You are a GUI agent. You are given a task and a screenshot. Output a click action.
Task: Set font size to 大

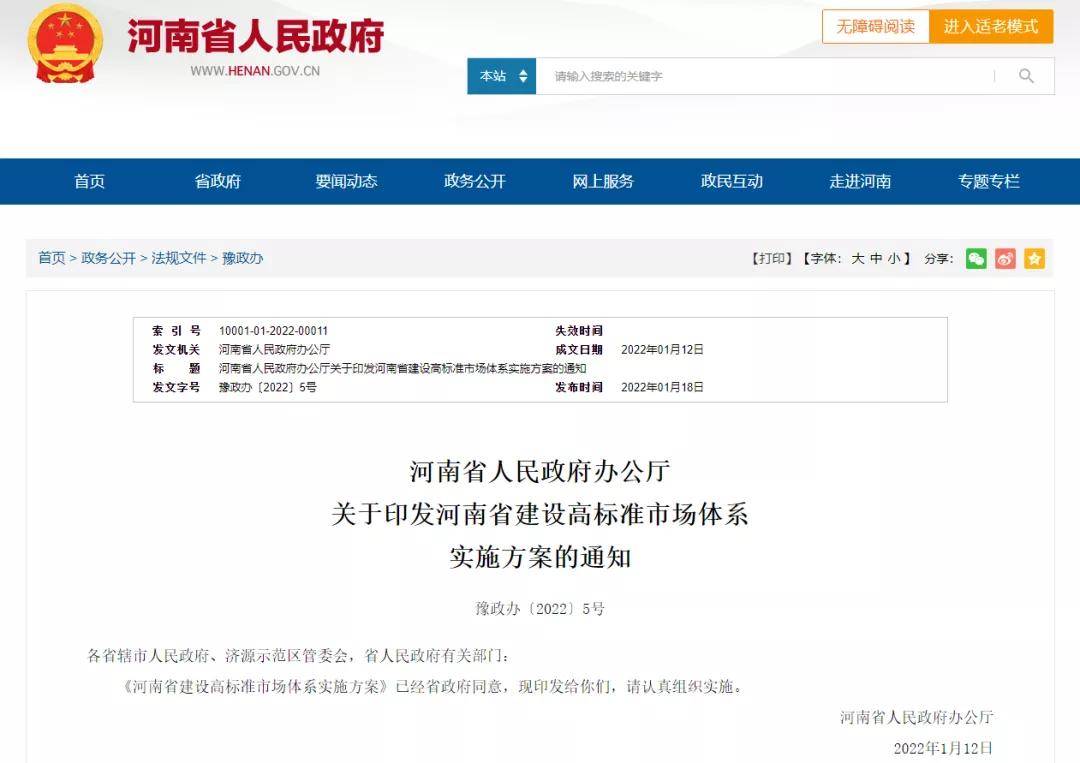click(x=858, y=259)
